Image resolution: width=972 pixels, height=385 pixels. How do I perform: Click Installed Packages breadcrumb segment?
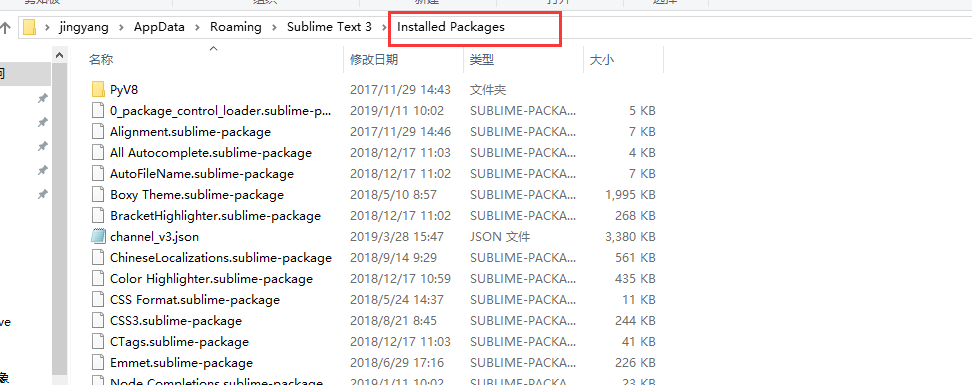pos(451,27)
